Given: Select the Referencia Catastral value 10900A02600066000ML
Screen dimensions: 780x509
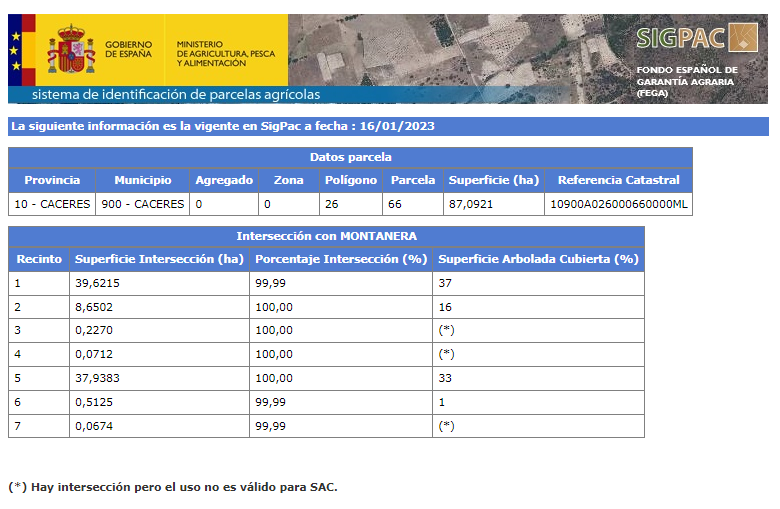Looking at the screenshot, I should point(618,204).
